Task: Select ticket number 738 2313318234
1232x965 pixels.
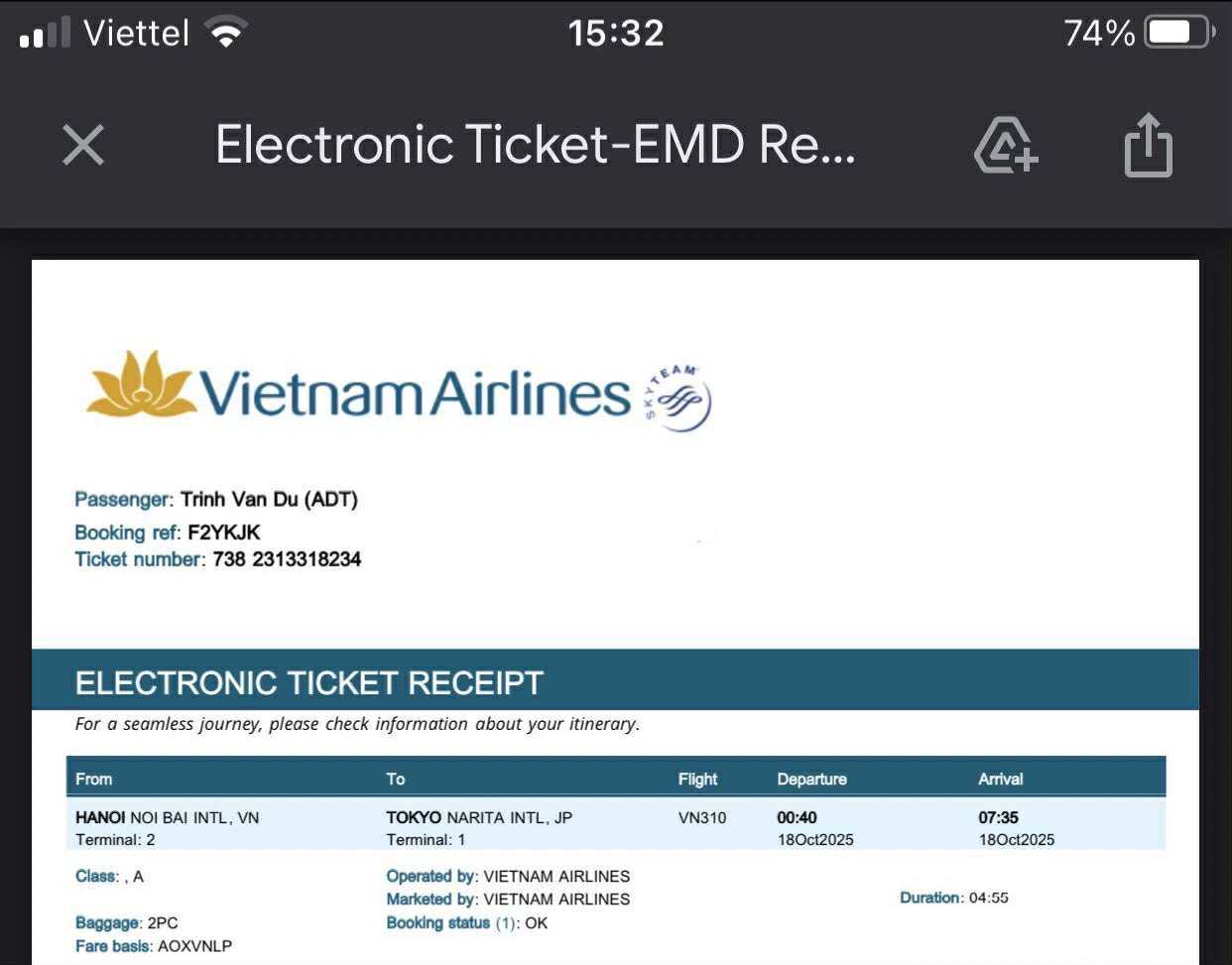Action: [x=287, y=559]
